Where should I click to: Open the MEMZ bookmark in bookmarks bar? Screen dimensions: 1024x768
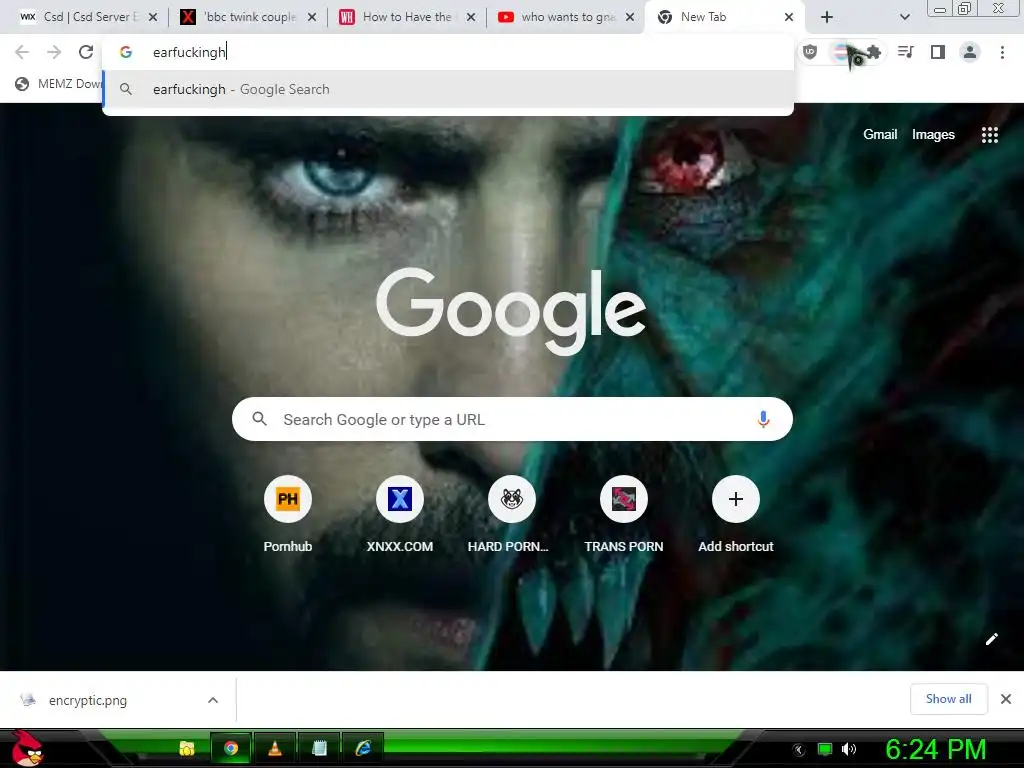59,84
